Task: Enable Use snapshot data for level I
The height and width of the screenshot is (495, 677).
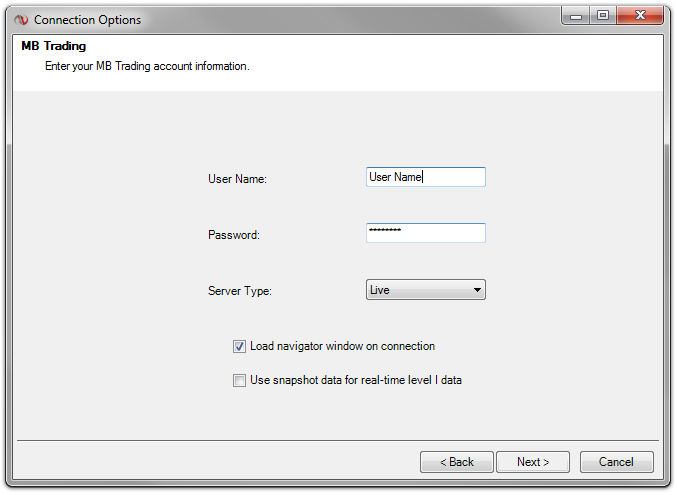Action: (x=239, y=381)
